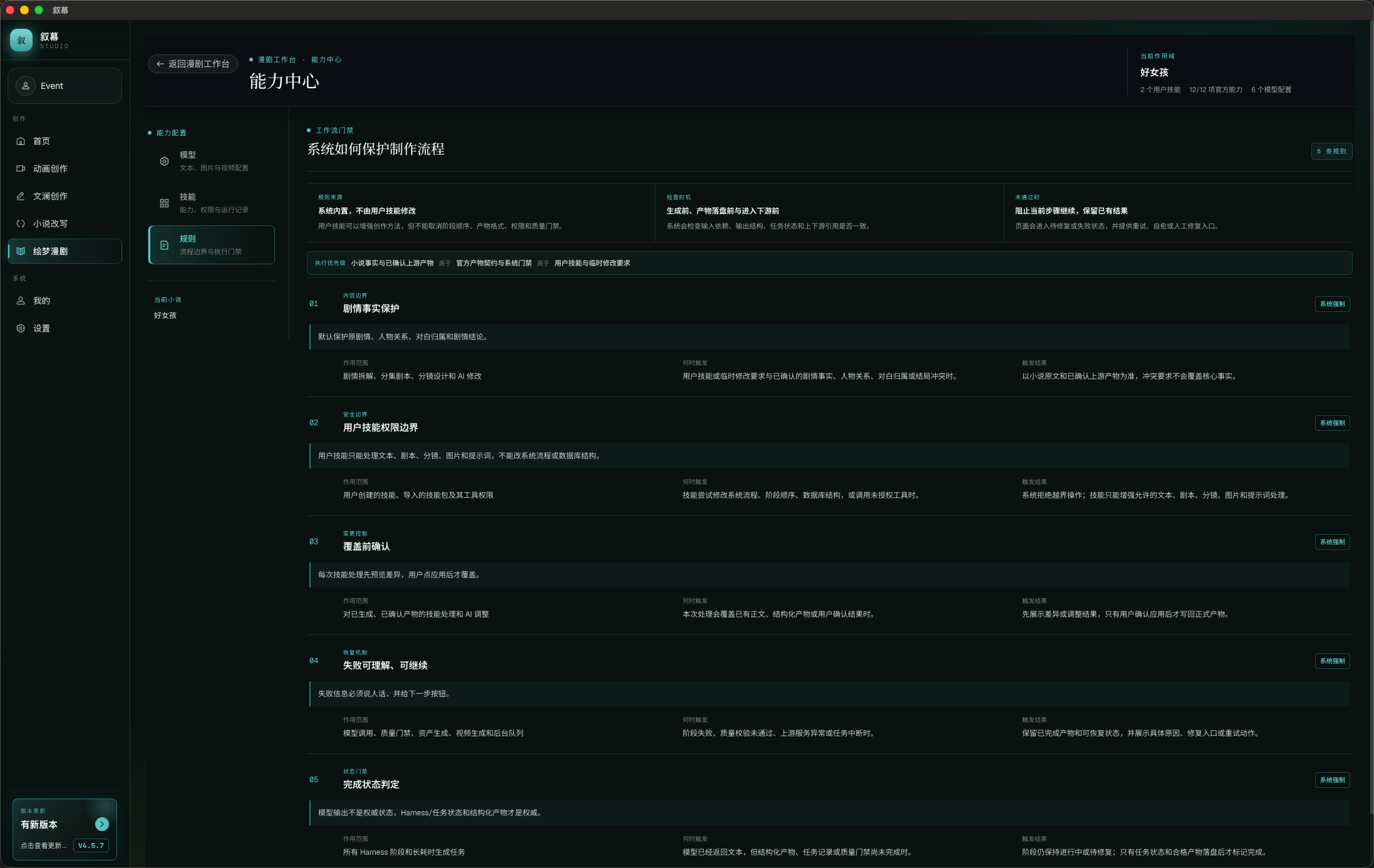Click 好女孩 under 当前作用域
This screenshot has height=868, width=1374.
[x=1154, y=72]
